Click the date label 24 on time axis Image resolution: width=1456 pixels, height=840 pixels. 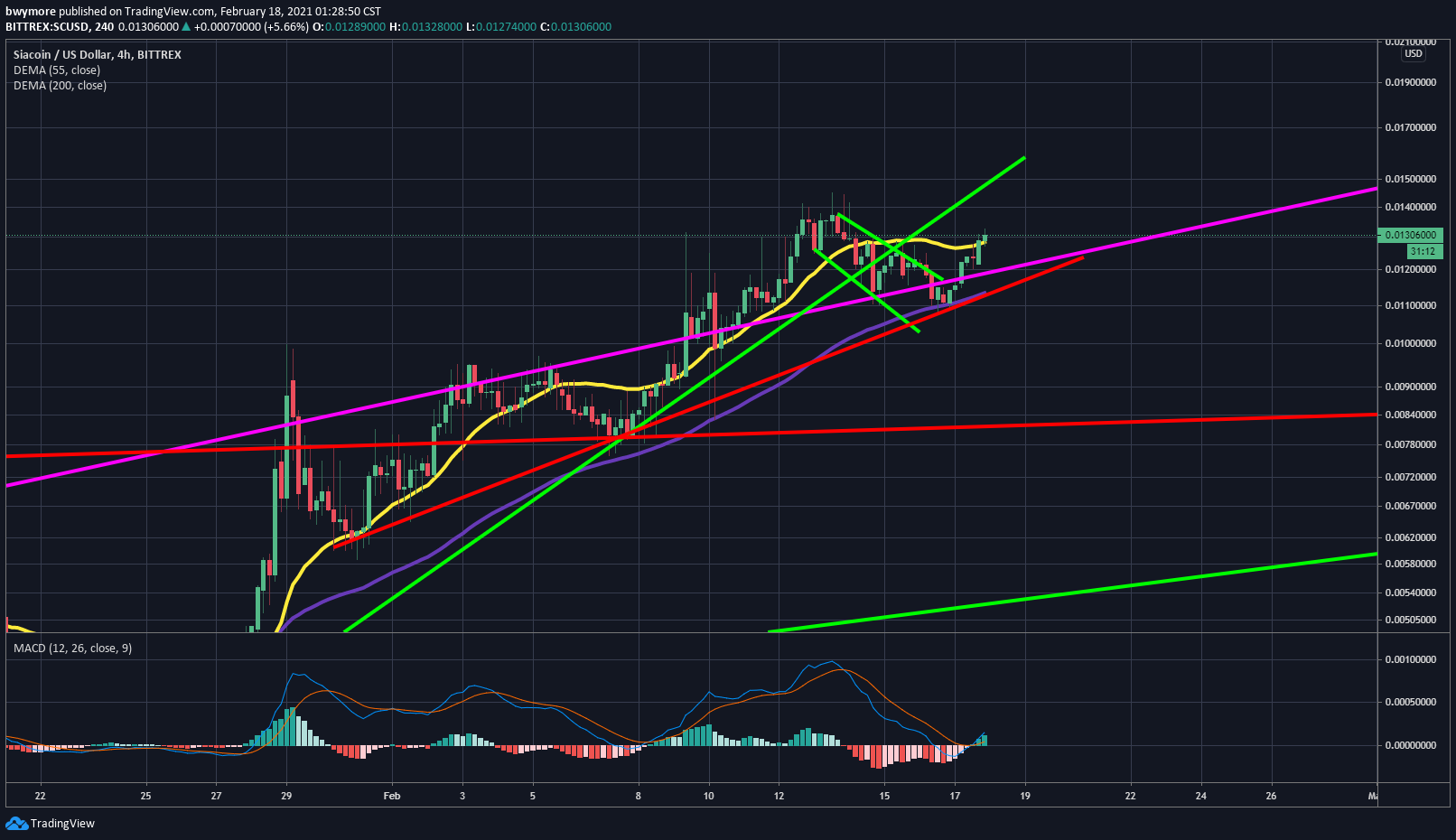coord(1200,796)
